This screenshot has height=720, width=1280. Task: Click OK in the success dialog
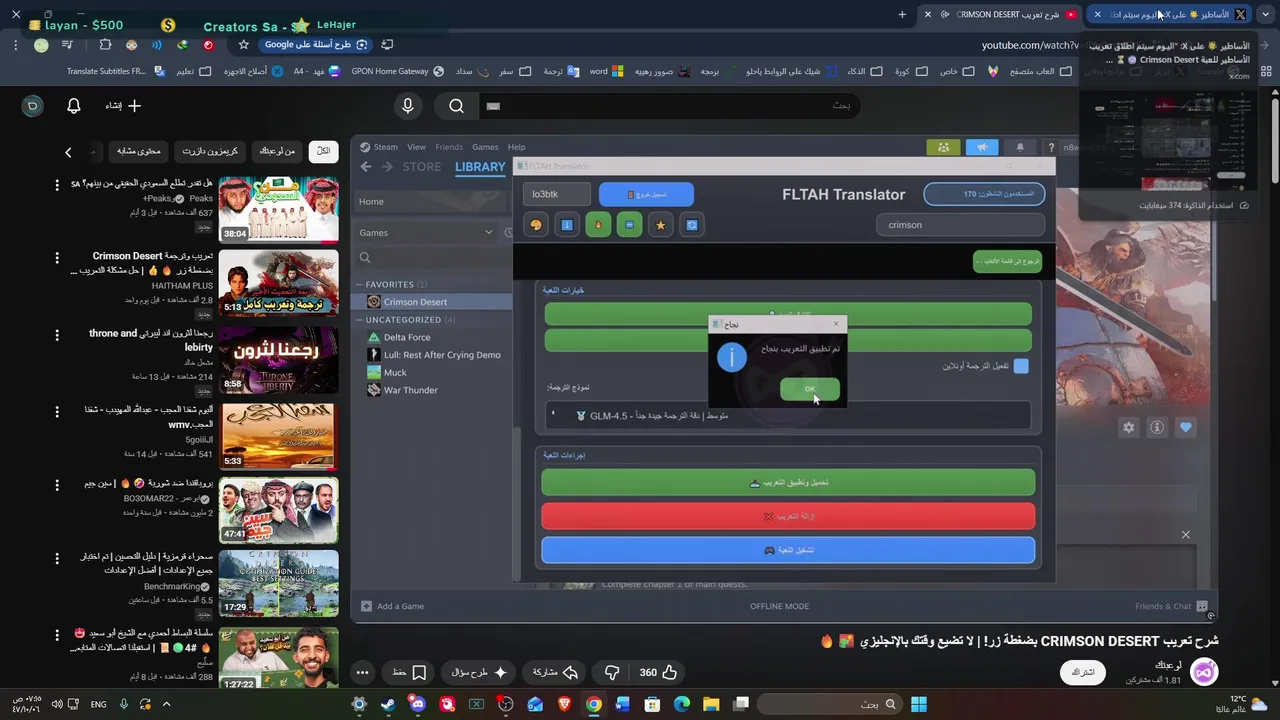(810, 389)
